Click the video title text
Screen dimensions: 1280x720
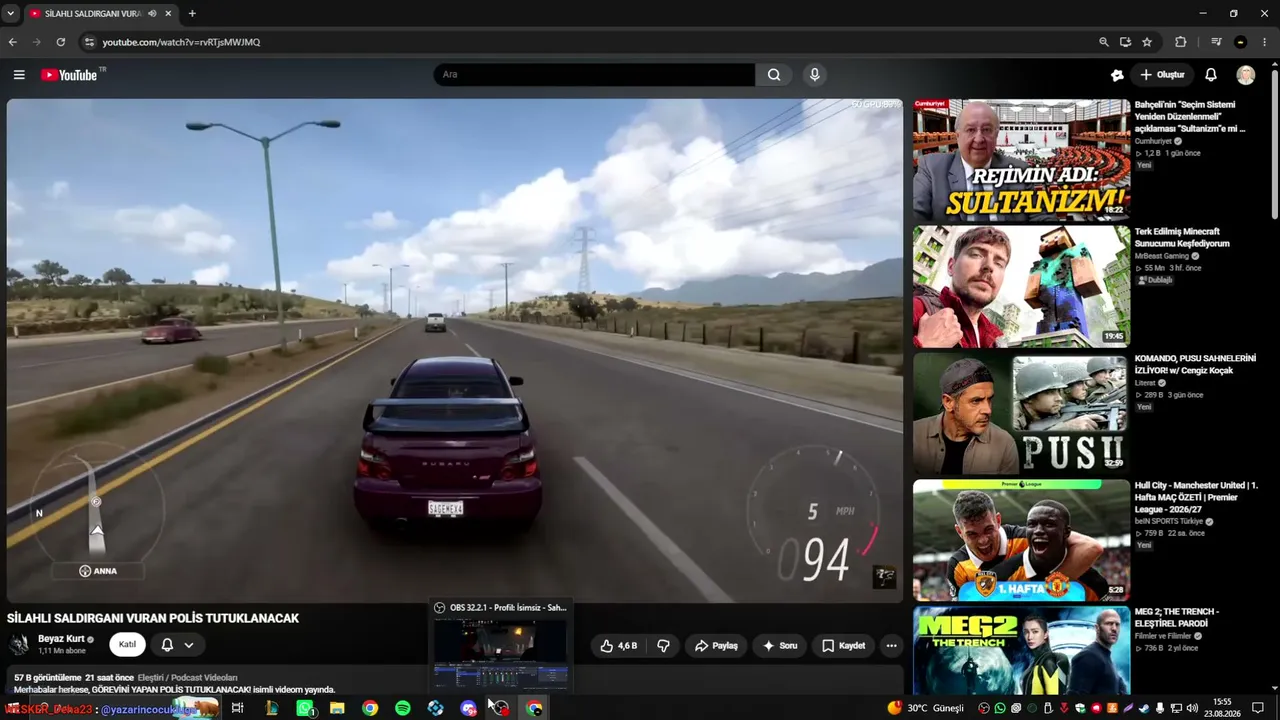tap(153, 618)
